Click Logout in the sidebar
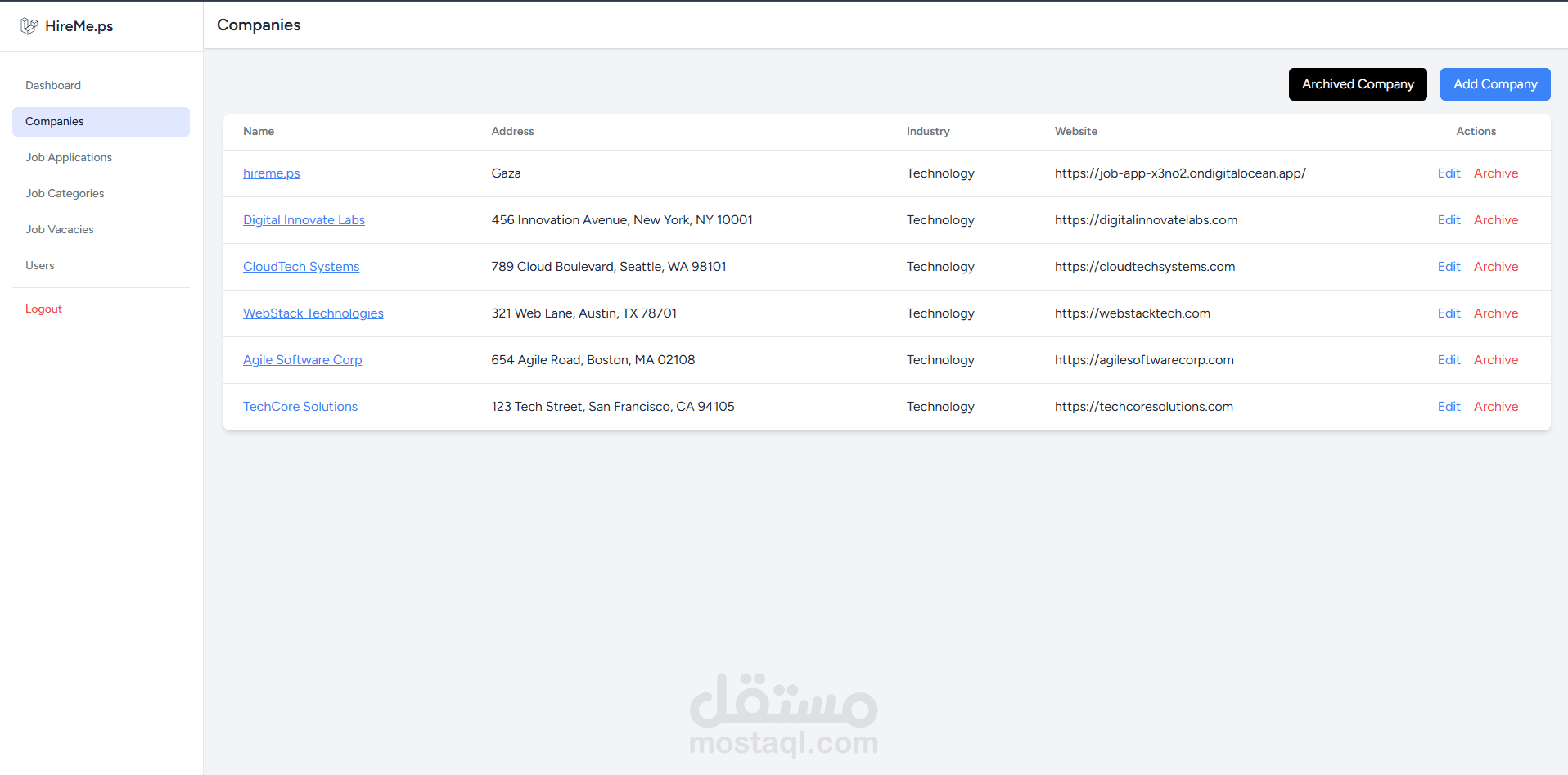The image size is (1568, 775). click(x=43, y=309)
